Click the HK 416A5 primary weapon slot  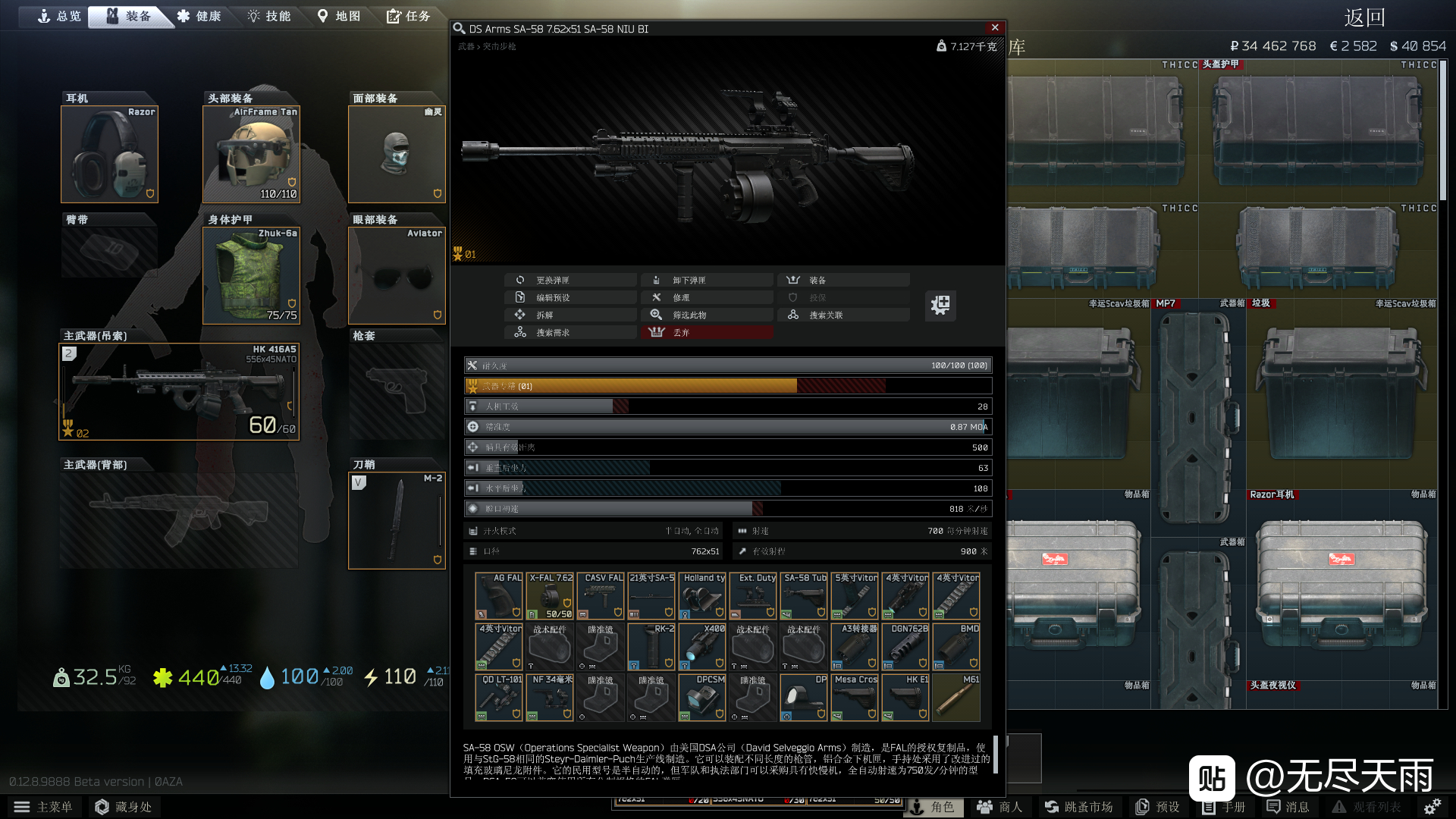pos(179,391)
